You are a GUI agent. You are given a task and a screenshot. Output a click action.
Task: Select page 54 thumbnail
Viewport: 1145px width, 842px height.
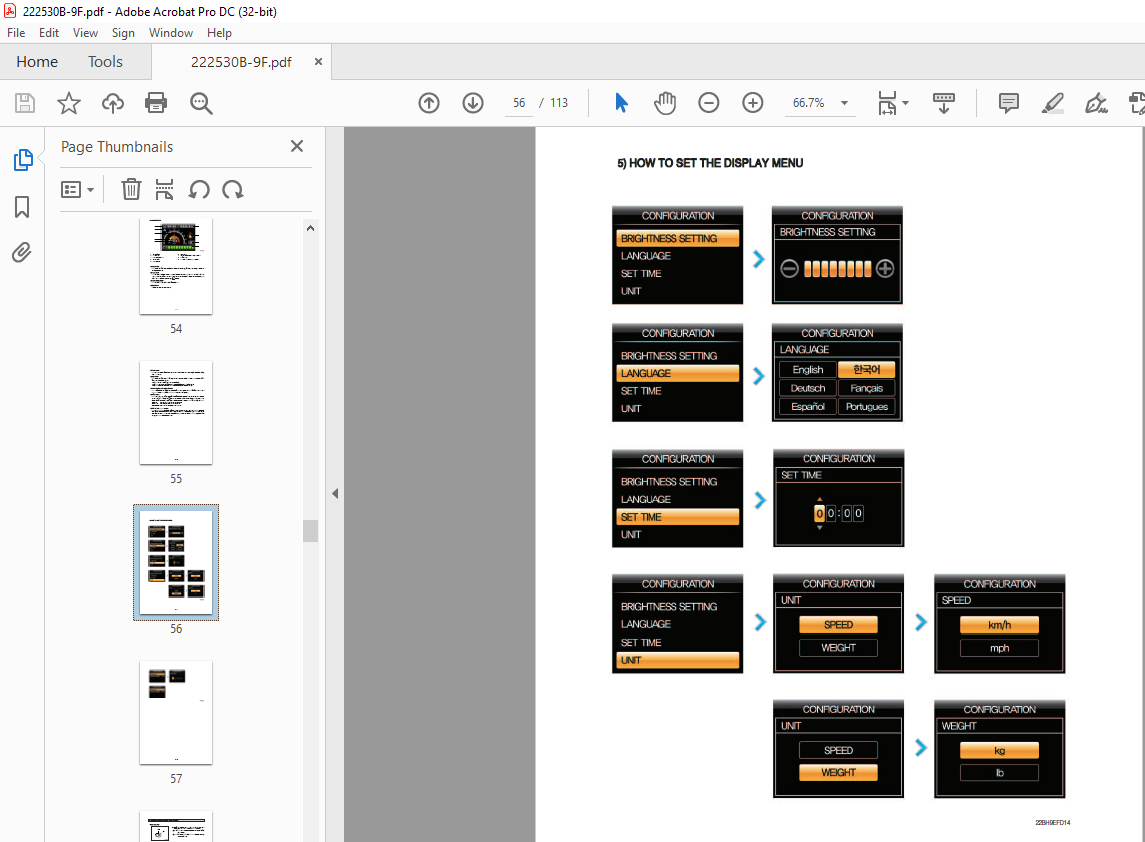point(176,267)
